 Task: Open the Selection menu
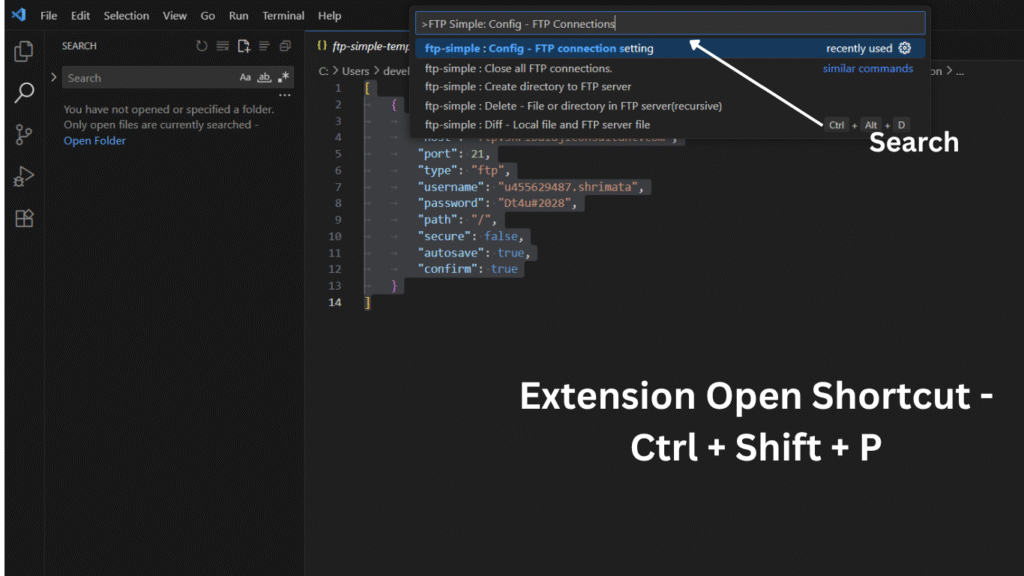(x=126, y=16)
